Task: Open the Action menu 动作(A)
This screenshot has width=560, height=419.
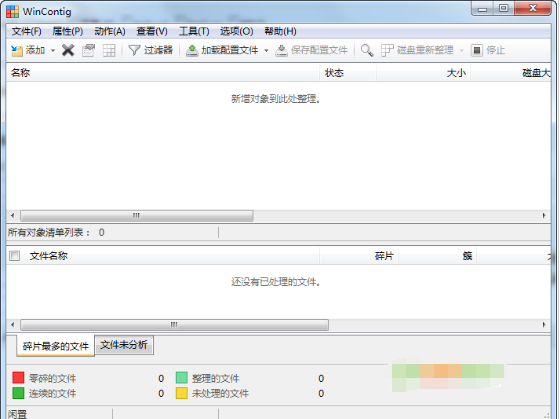Action: pos(110,31)
